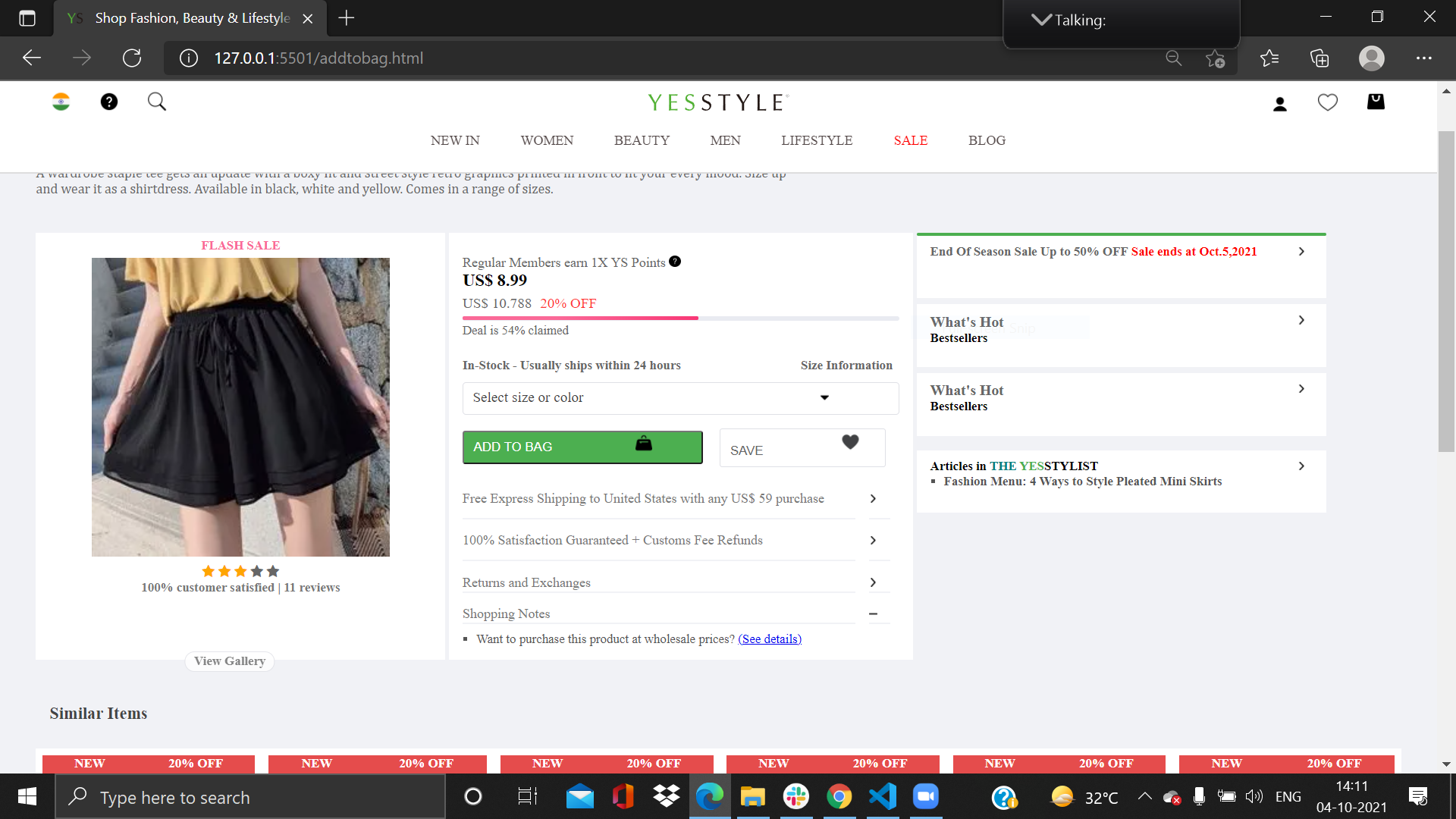Follow the See details wholesale link
Image resolution: width=1456 pixels, height=819 pixels.
770,639
